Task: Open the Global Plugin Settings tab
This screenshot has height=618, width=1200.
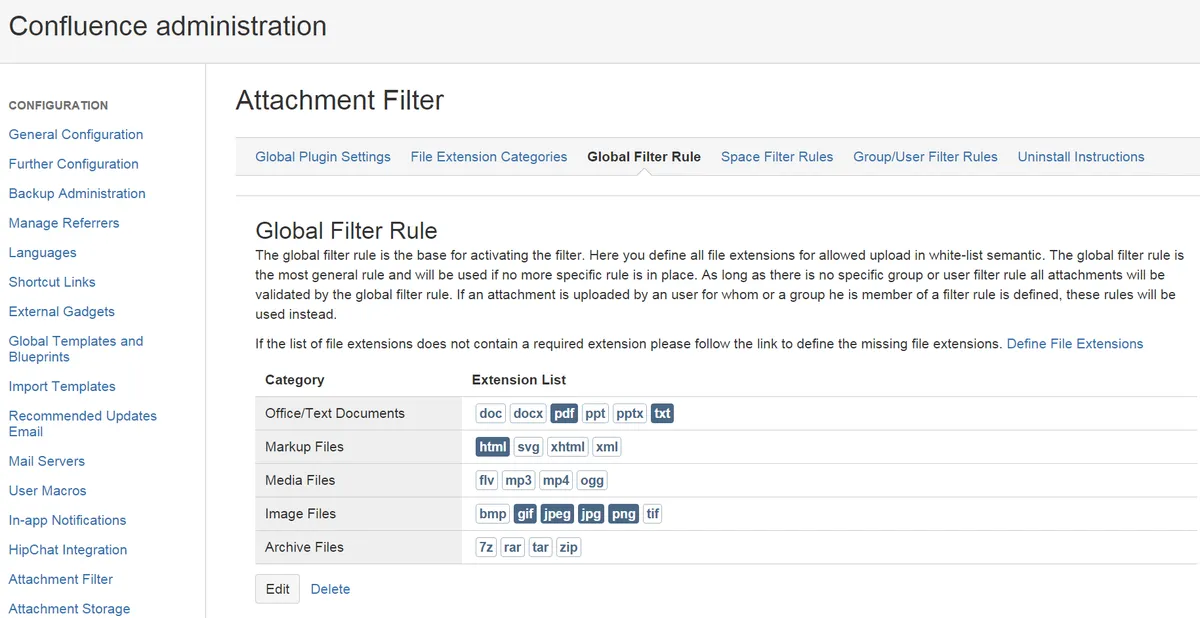Action: 323,157
